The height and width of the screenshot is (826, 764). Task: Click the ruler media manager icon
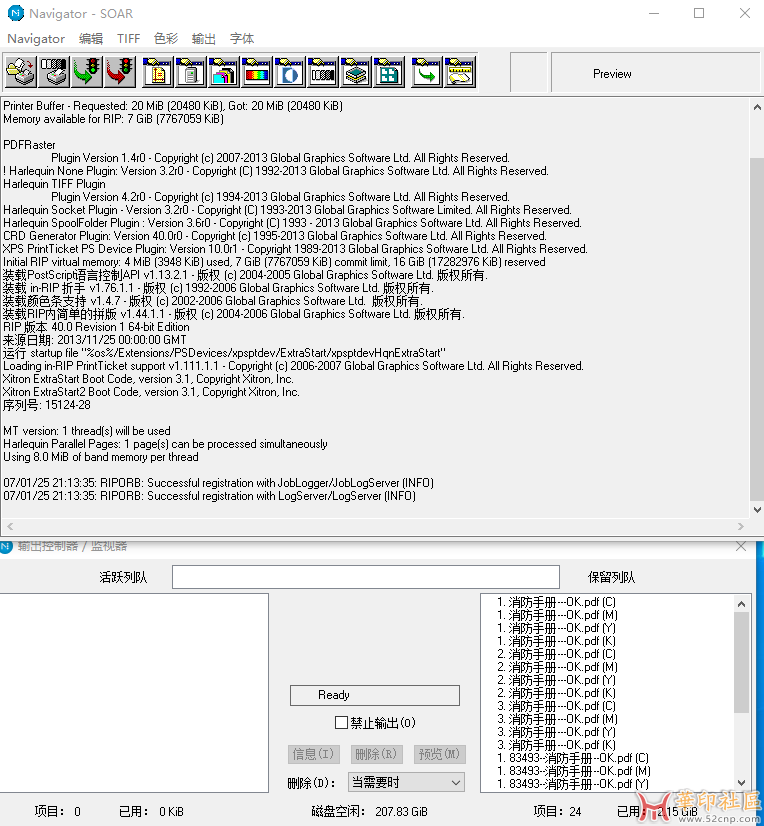(x=459, y=72)
